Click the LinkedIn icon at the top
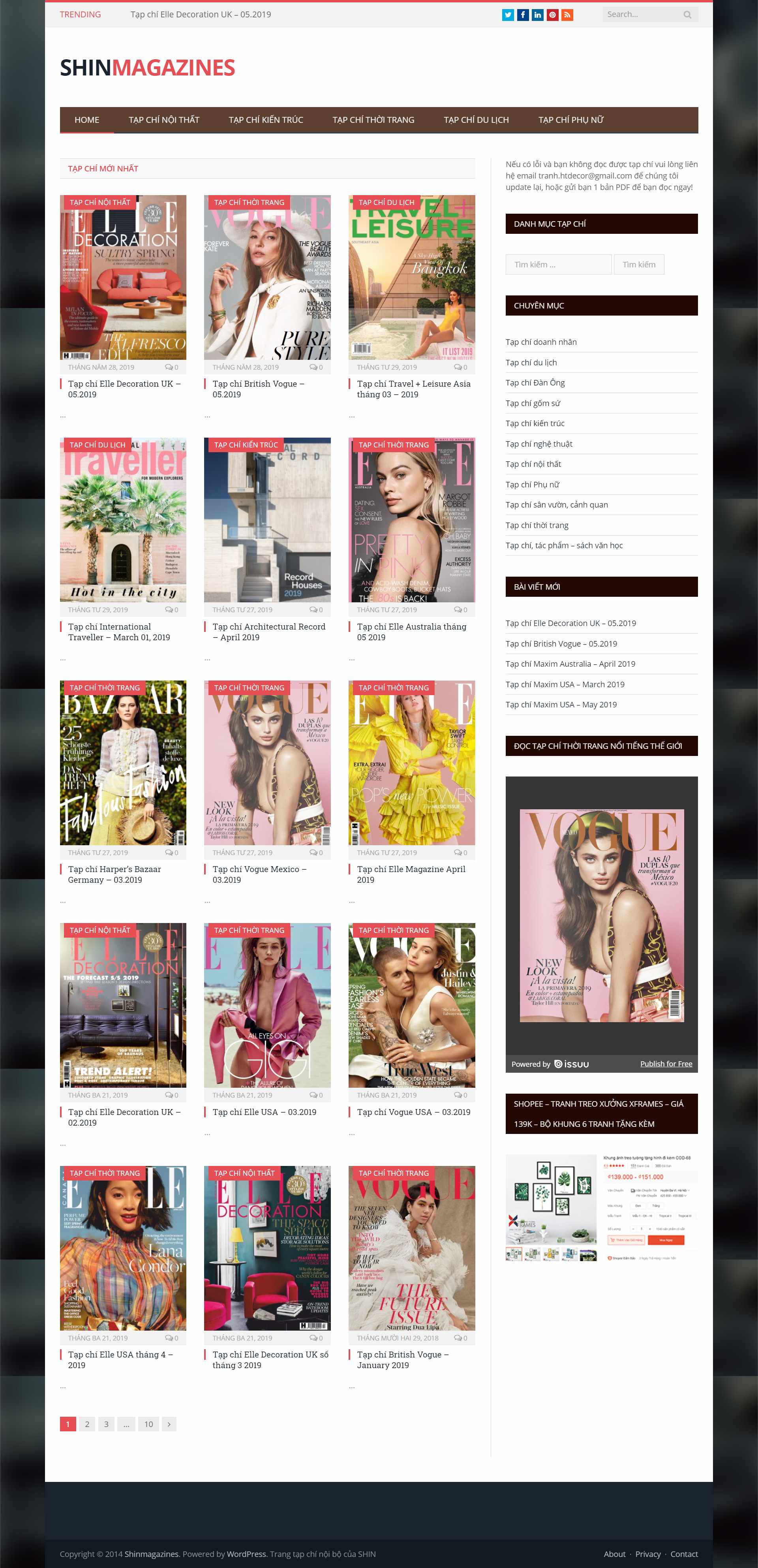This screenshot has width=758, height=1568. [x=537, y=15]
